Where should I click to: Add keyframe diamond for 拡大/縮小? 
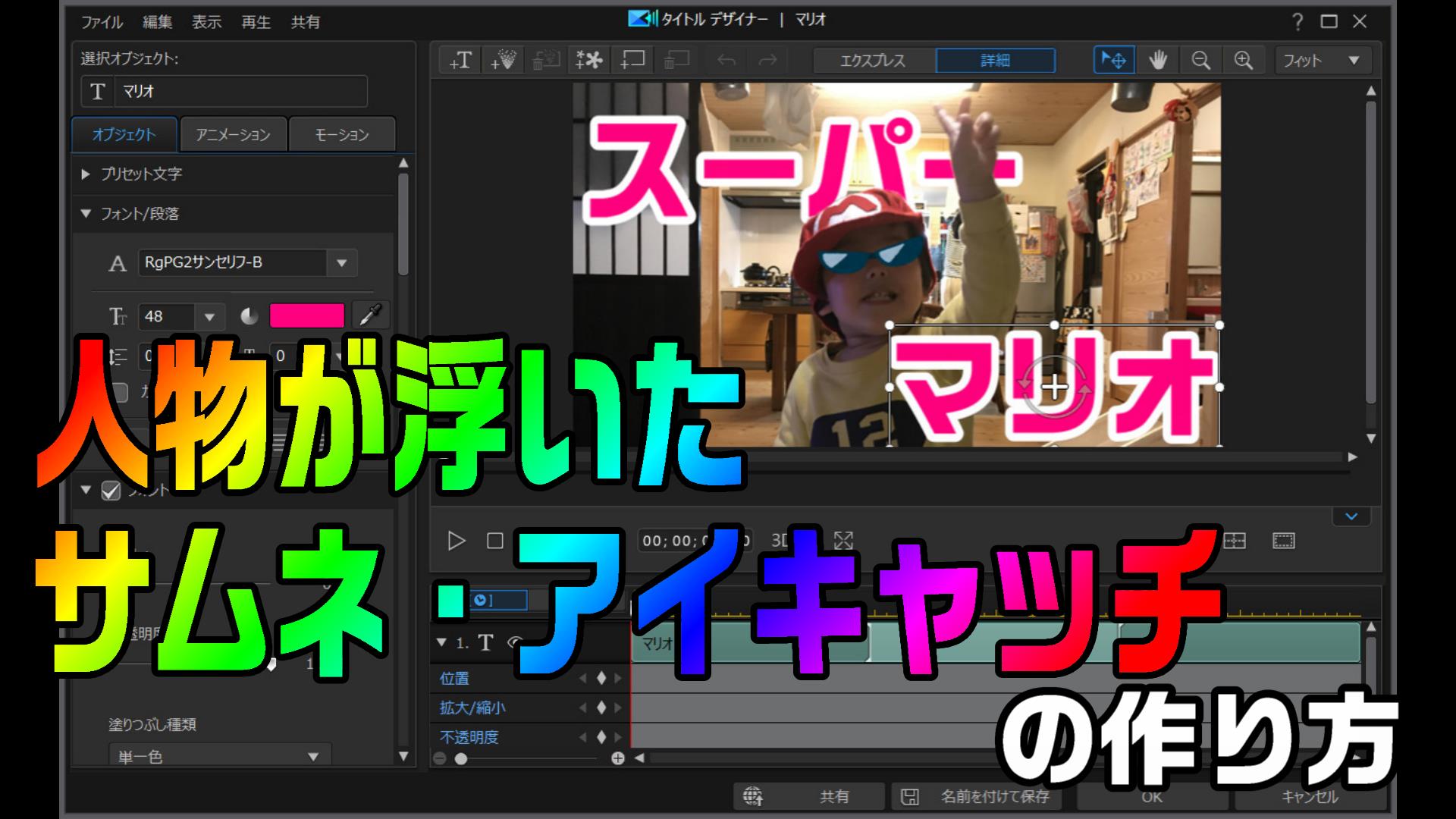click(601, 708)
